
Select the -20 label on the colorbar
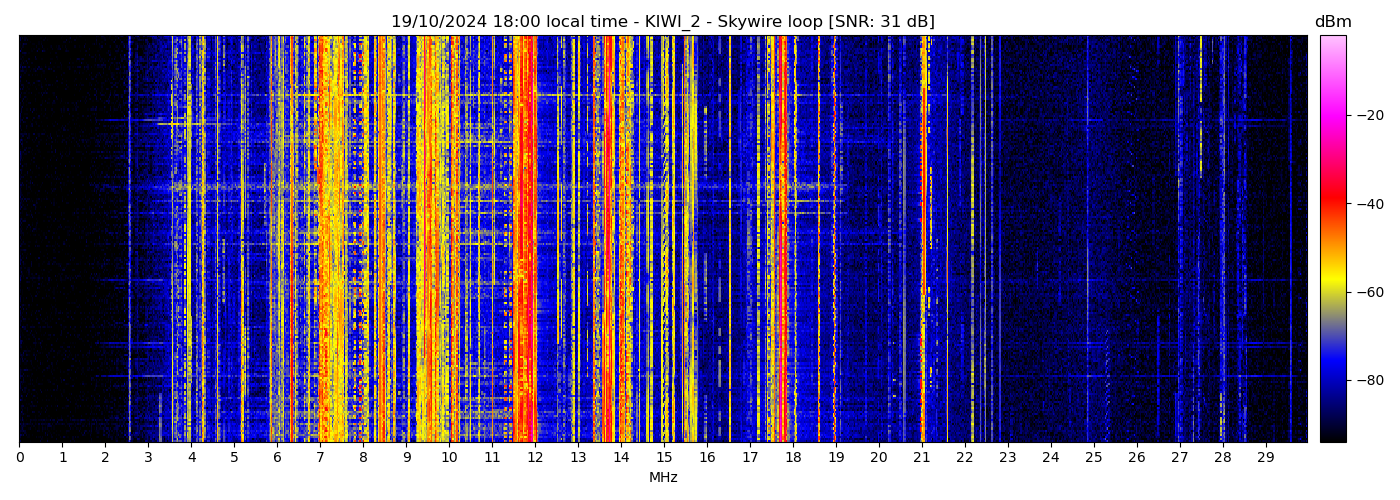[x=1369, y=115]
